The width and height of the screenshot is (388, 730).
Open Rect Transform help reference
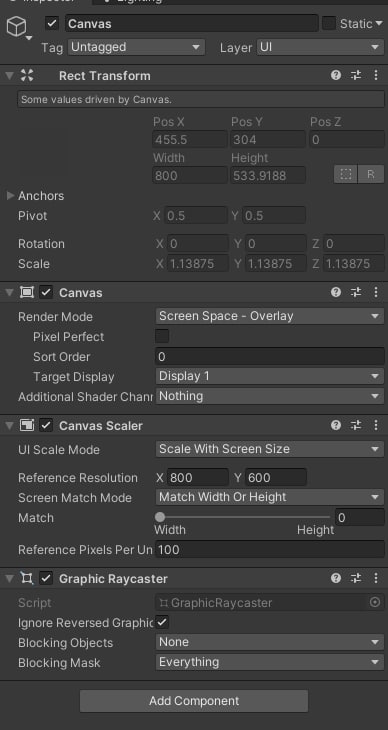(335, 75)
